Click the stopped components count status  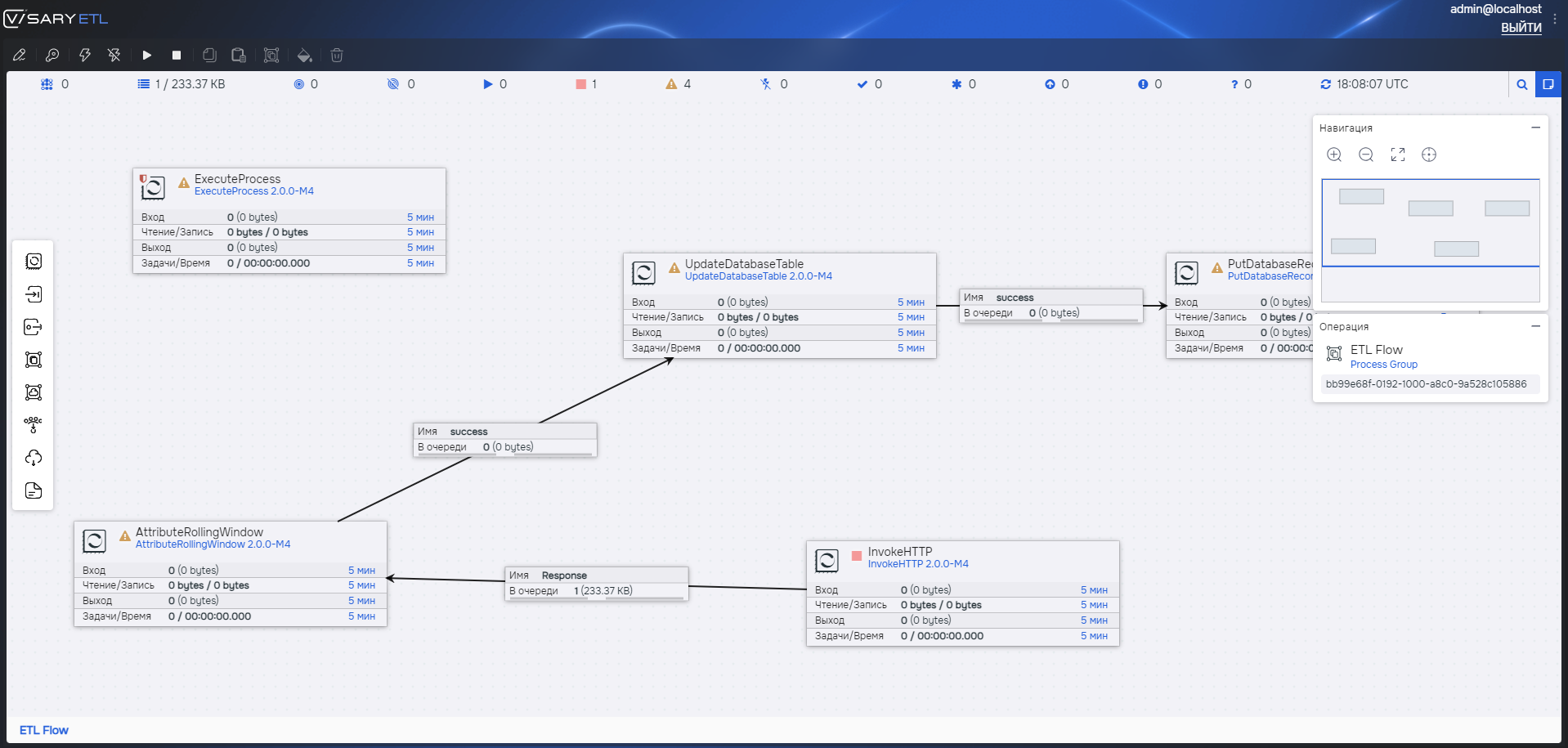point(586,84)
